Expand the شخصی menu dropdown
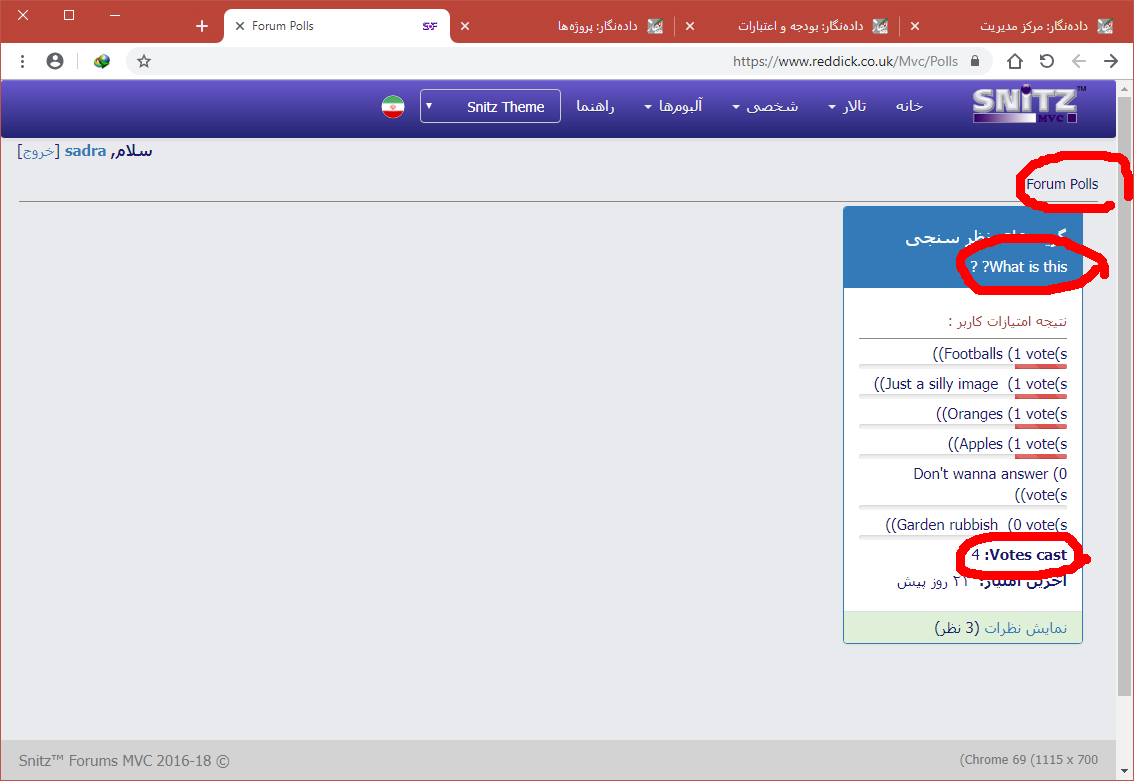This screenshot has width=1134, height=781. click(765, 107)
